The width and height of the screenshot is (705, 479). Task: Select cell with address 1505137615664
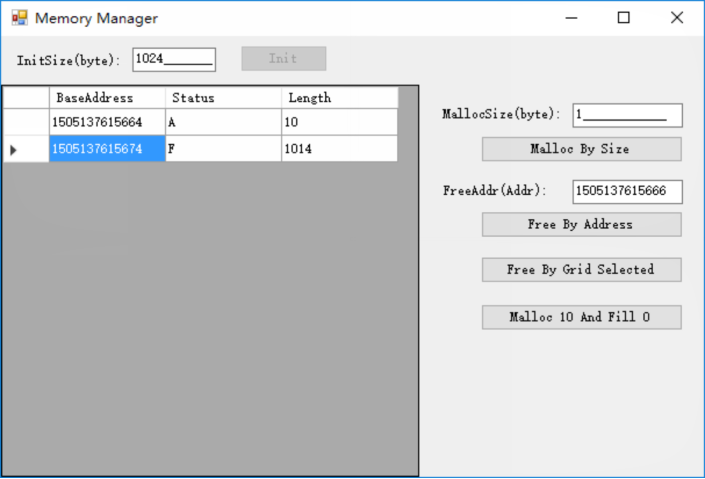pos(107,122)
